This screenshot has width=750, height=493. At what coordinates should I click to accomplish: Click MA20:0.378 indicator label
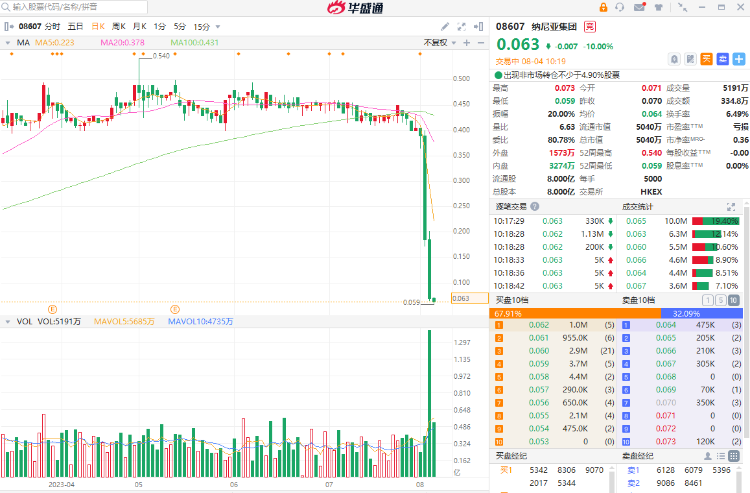coord(122,43)
